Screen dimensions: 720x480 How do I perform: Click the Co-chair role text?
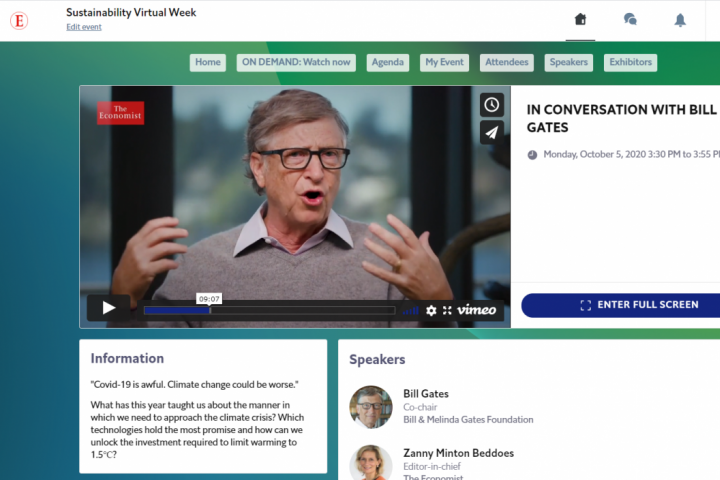[420, 407]
